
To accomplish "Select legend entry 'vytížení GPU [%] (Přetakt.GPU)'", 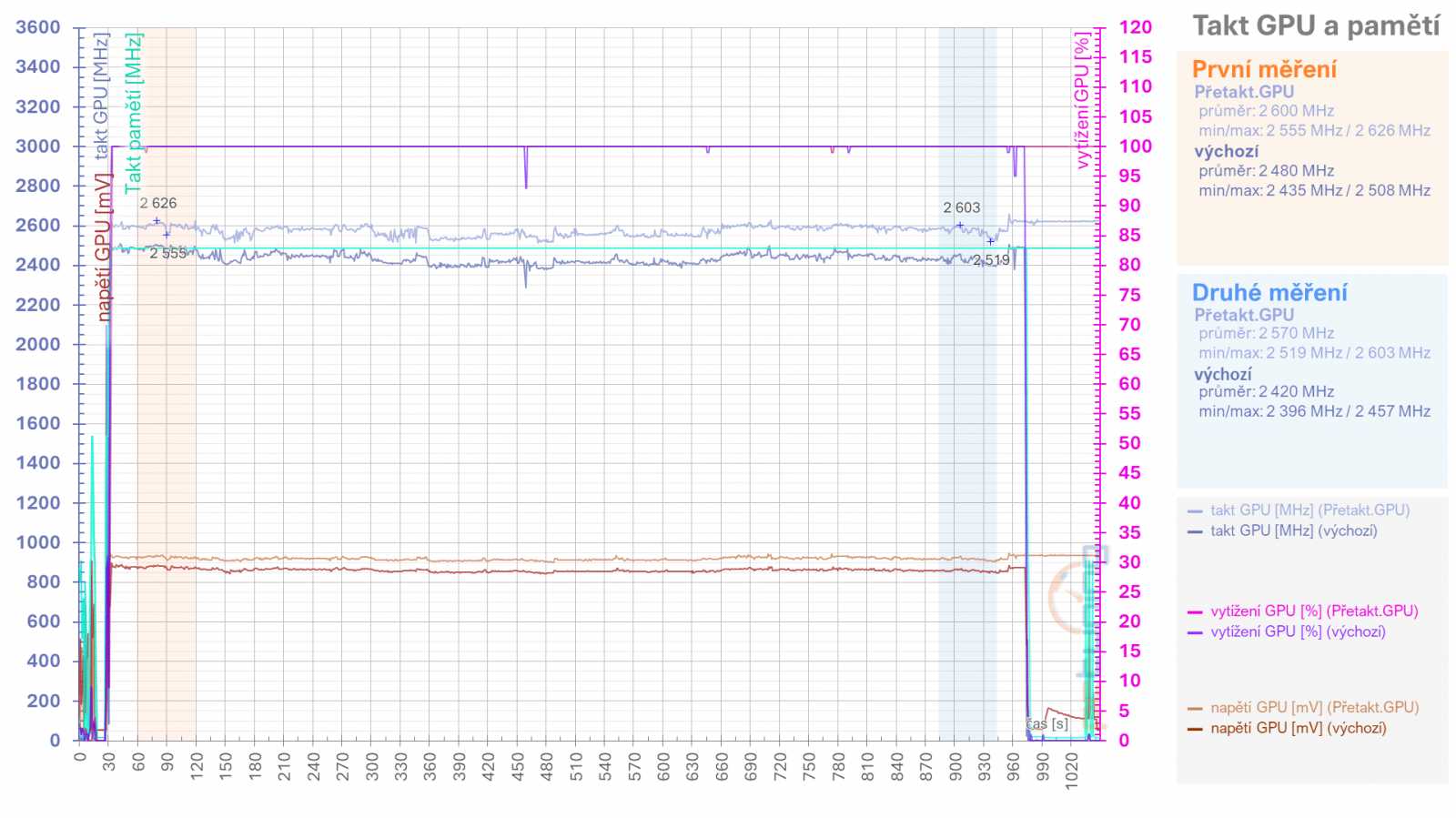I will pos(1314,611).
